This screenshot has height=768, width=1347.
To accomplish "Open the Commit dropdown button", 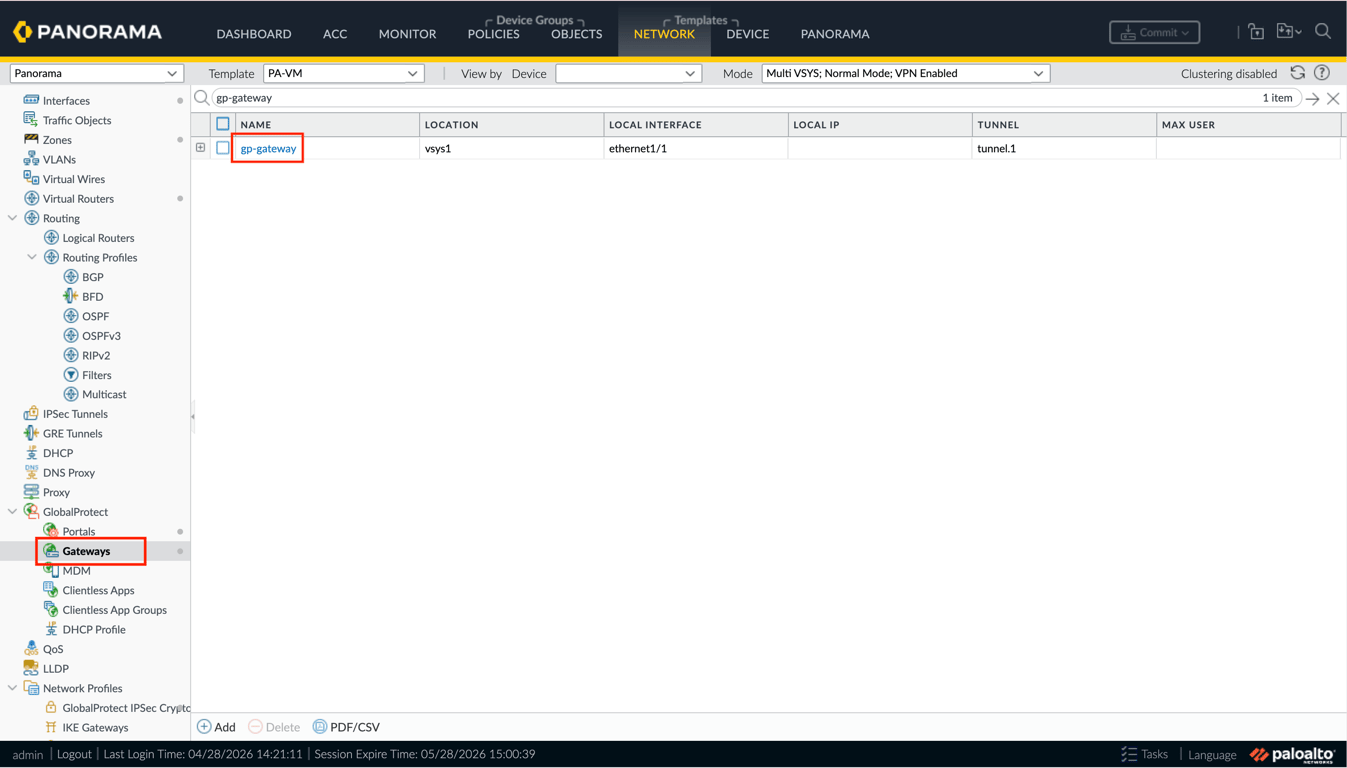I will (x=1155, y=32).
